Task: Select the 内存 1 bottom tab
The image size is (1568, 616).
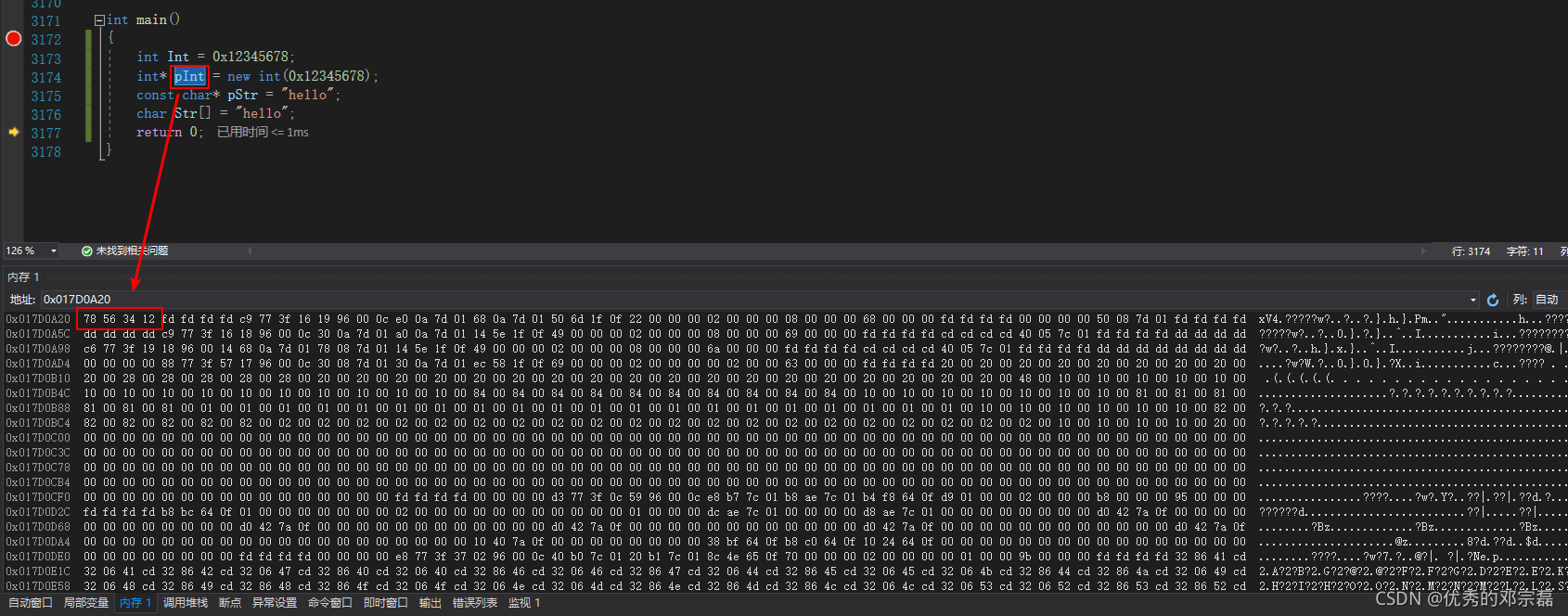Action: point(135,603)
